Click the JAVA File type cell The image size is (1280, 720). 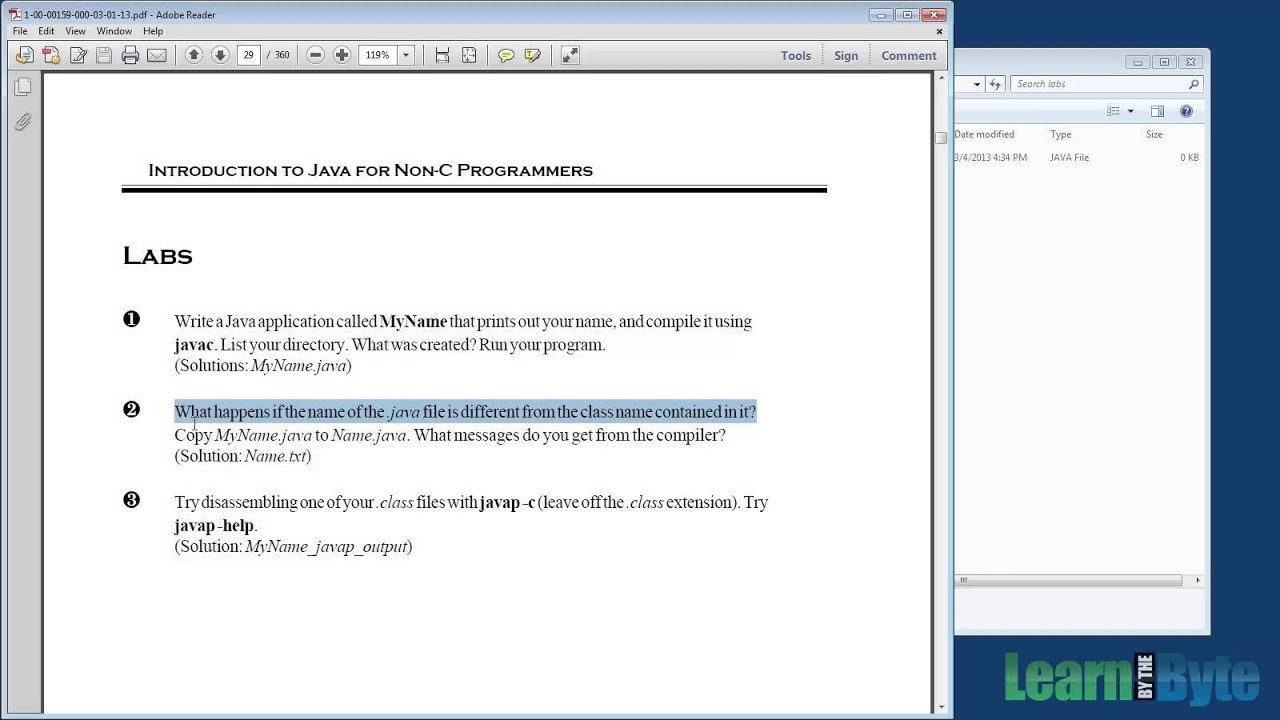coord(1069,157)
